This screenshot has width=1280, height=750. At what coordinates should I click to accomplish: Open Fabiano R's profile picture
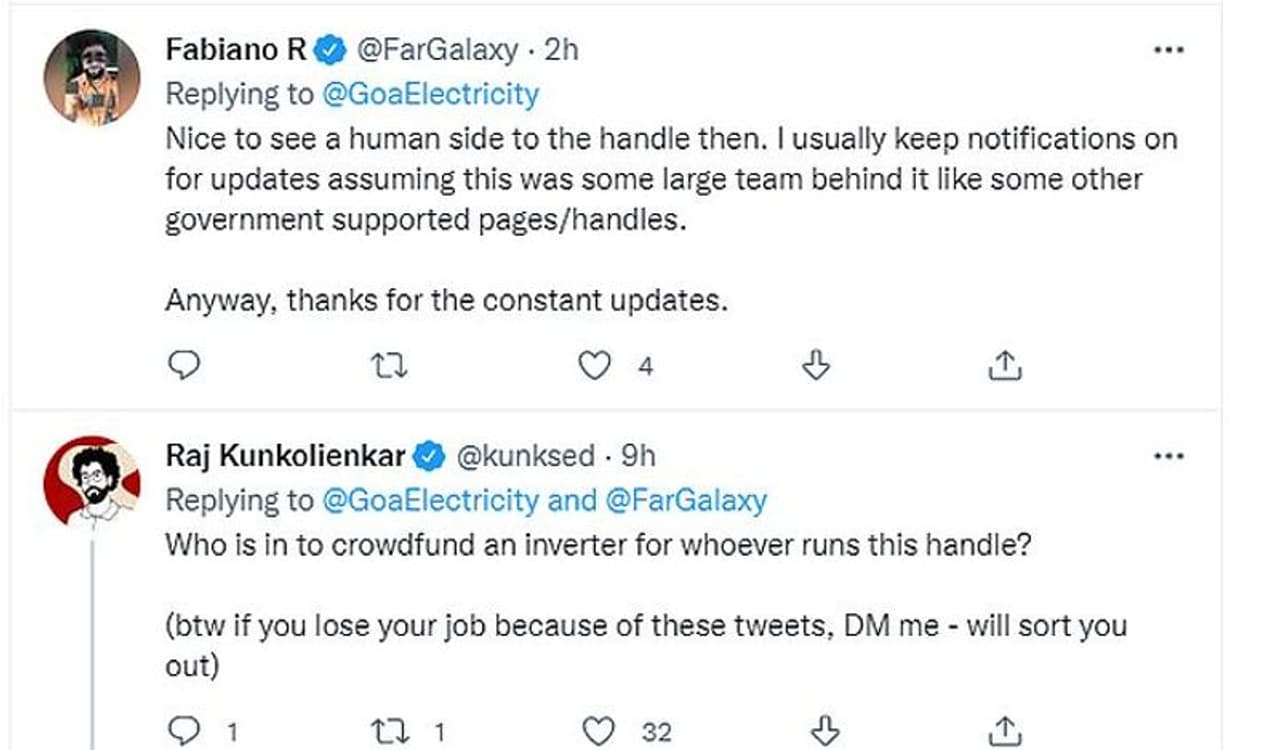tap(92, 77)
